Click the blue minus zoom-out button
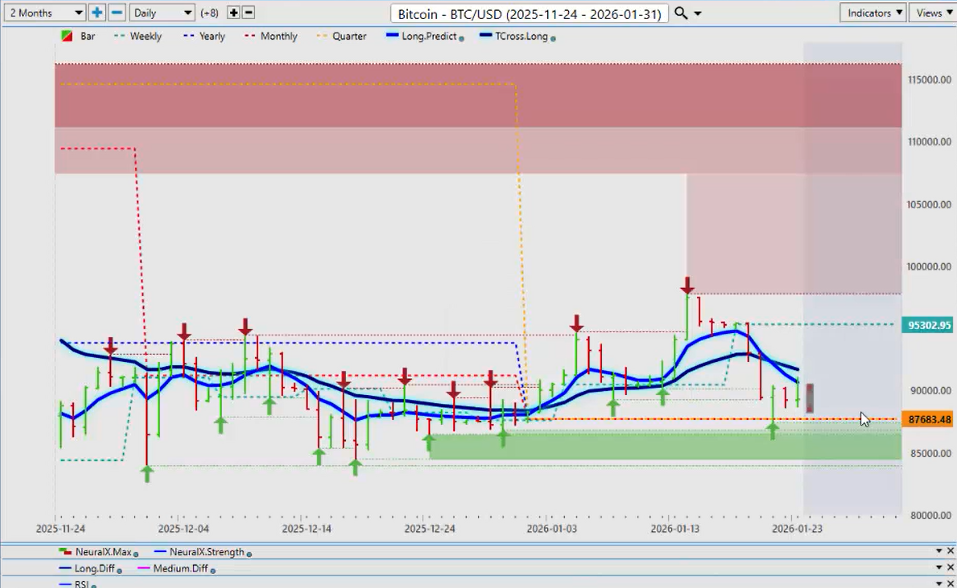 click(x=116, y=13)
